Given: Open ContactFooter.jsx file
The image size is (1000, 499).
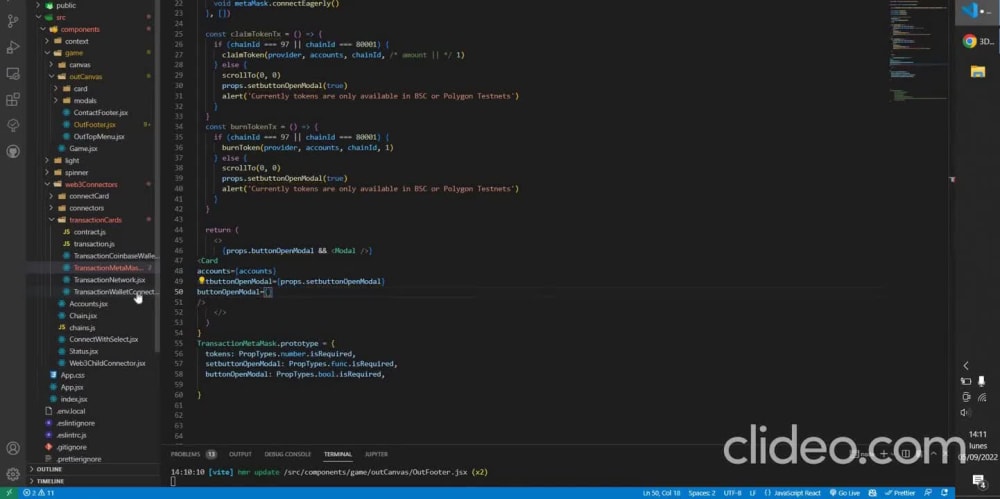Looking at the screenshot, I should click(100, 113).
